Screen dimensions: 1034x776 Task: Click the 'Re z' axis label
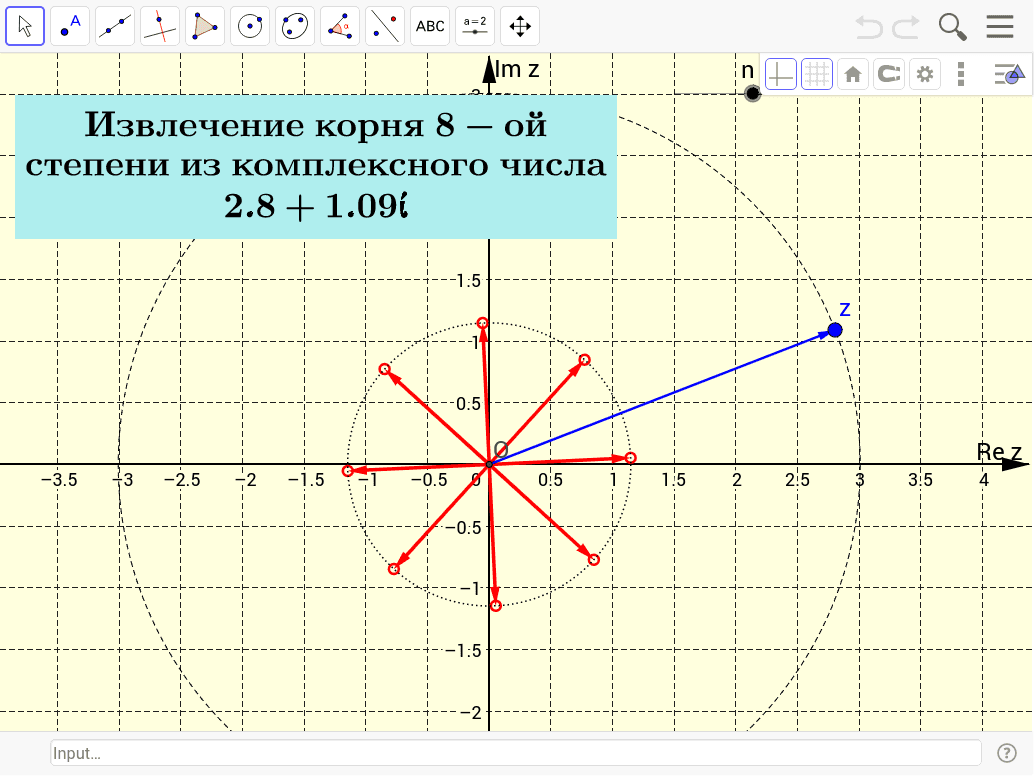click(999, 452)
